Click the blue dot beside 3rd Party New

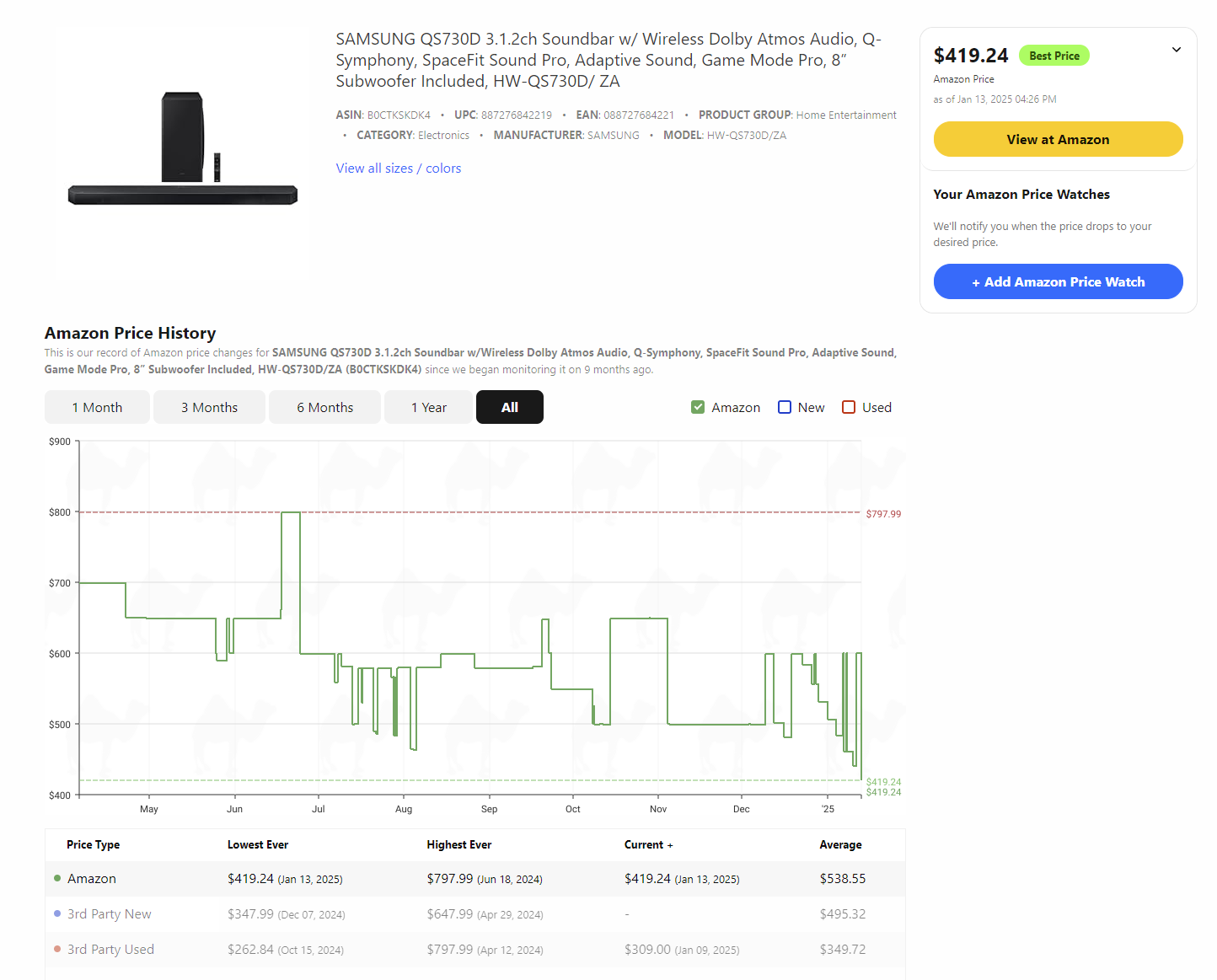57,913
